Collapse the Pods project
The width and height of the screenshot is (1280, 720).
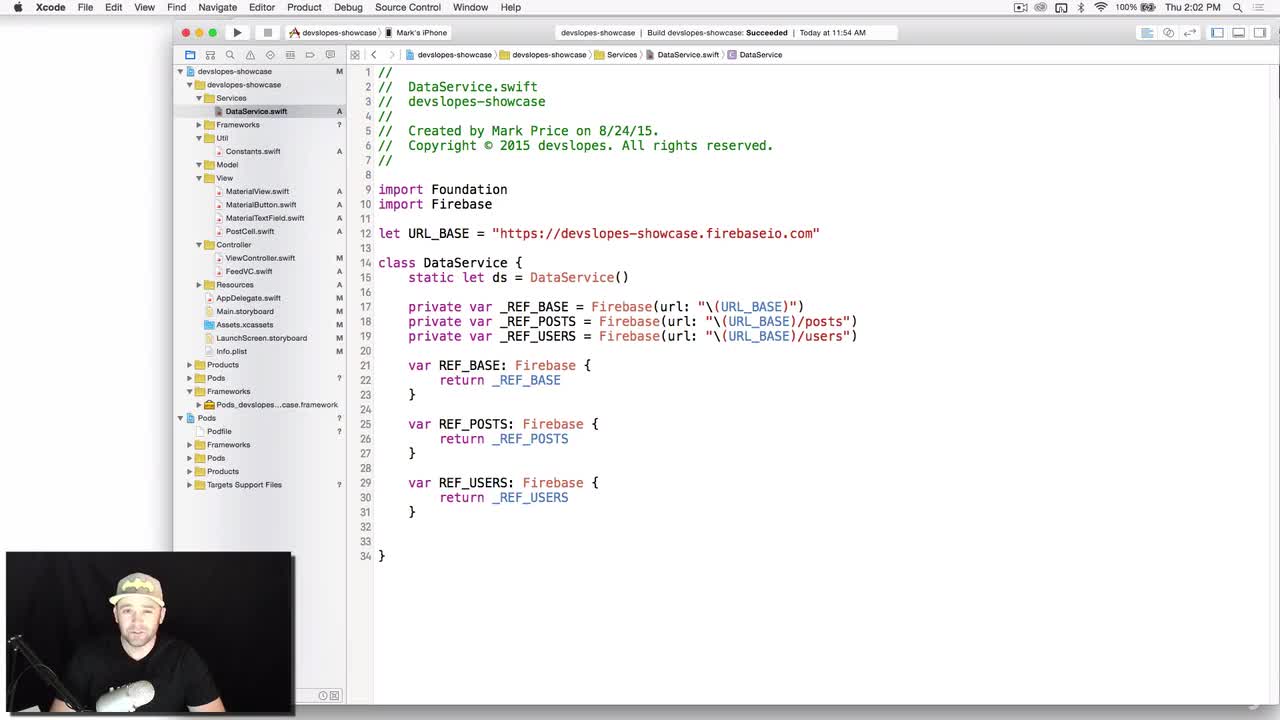pyautogui.click(x=181, y=418)
